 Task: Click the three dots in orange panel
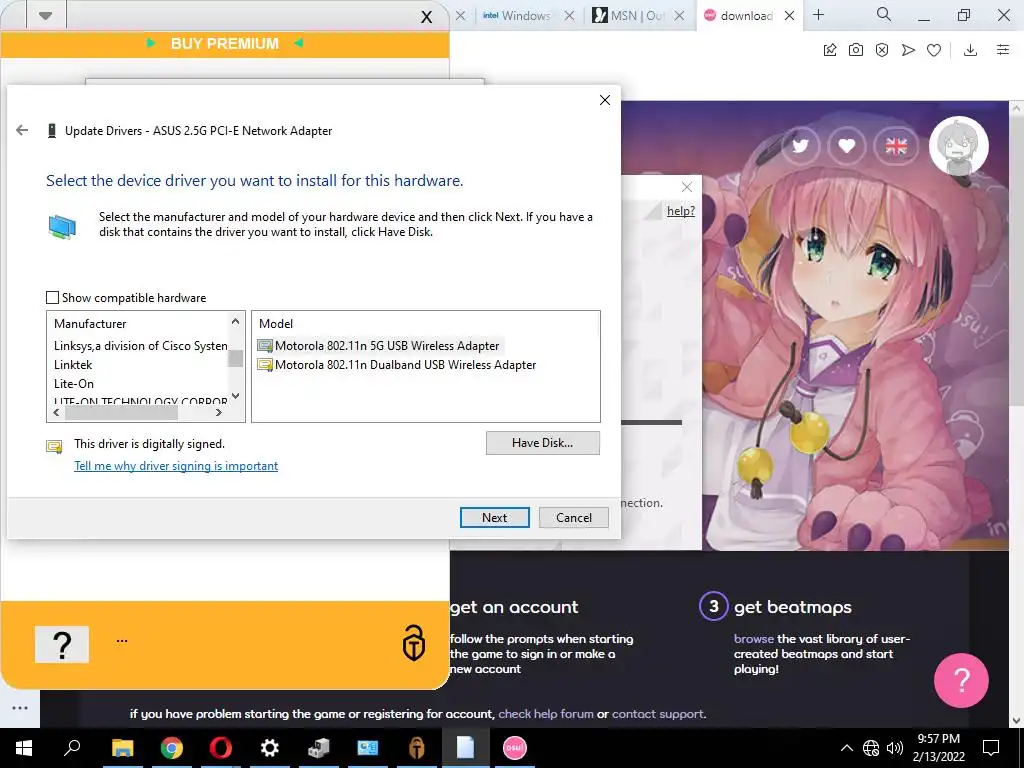click(122, 641)
